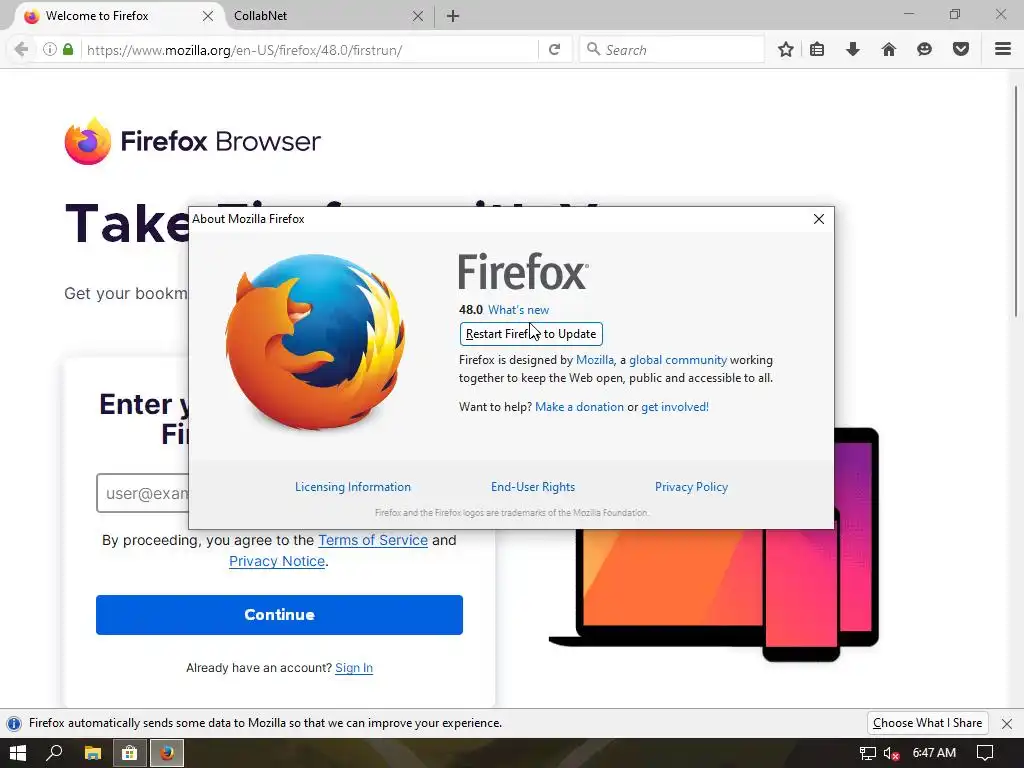This screenshot has height=768, width=1024.
Task: Close the About Mozilla Firefox dialog
Action: pyautogui.click(x=819, y=219)
